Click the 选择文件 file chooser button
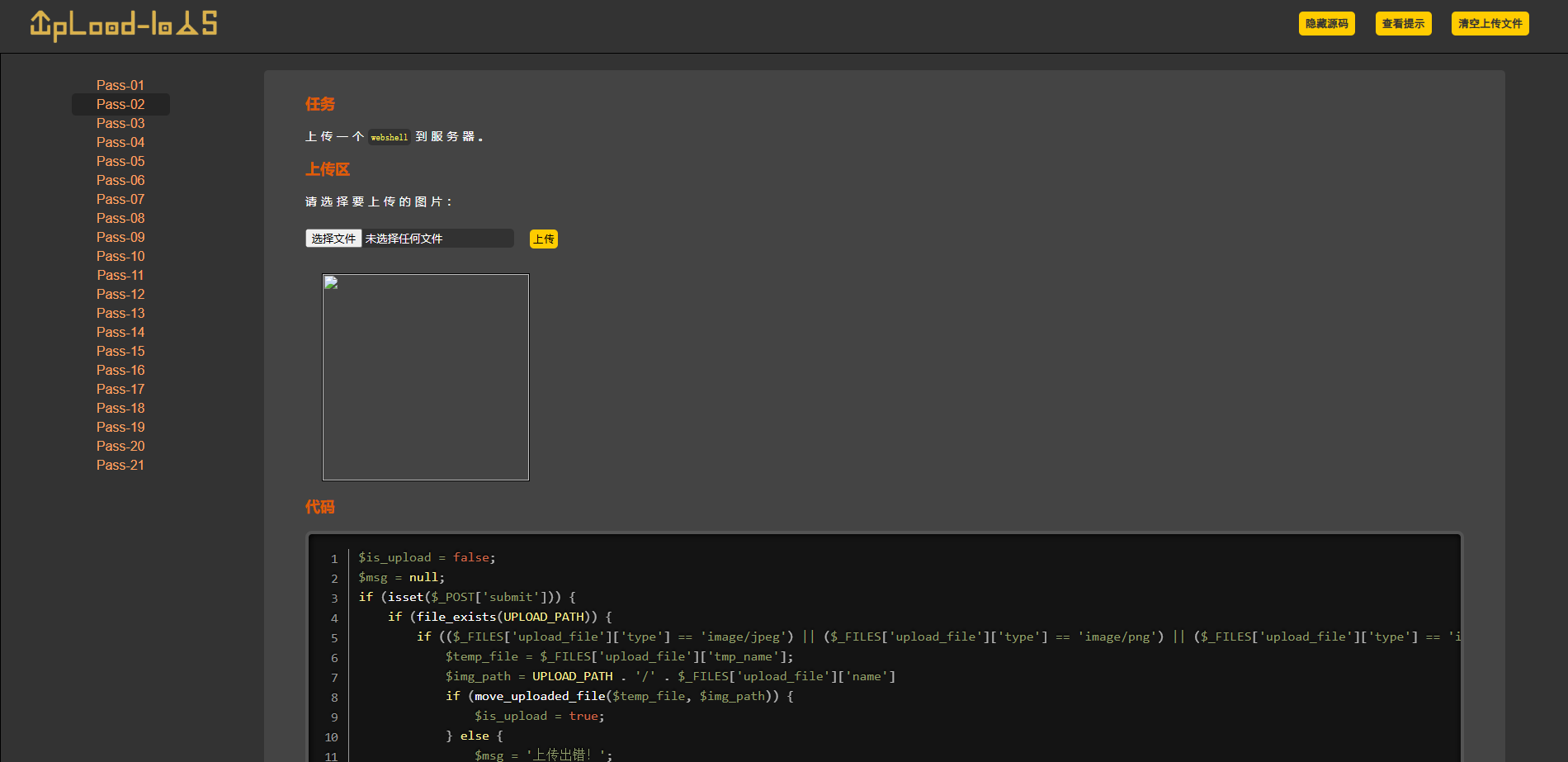 pos(333,239)
